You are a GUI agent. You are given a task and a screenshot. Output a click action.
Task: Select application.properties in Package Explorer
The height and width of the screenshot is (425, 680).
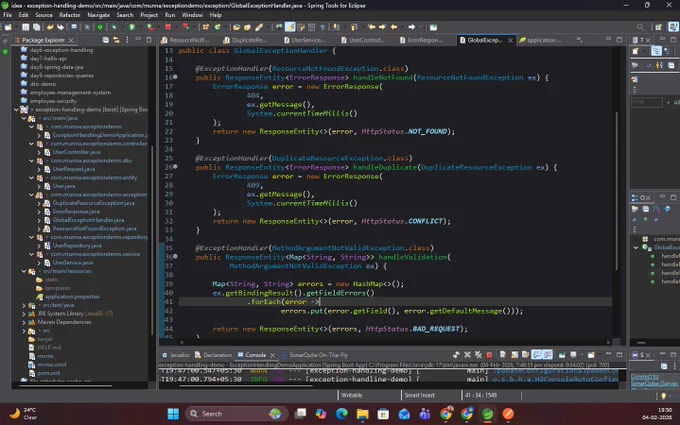click(x=72, y=297)
